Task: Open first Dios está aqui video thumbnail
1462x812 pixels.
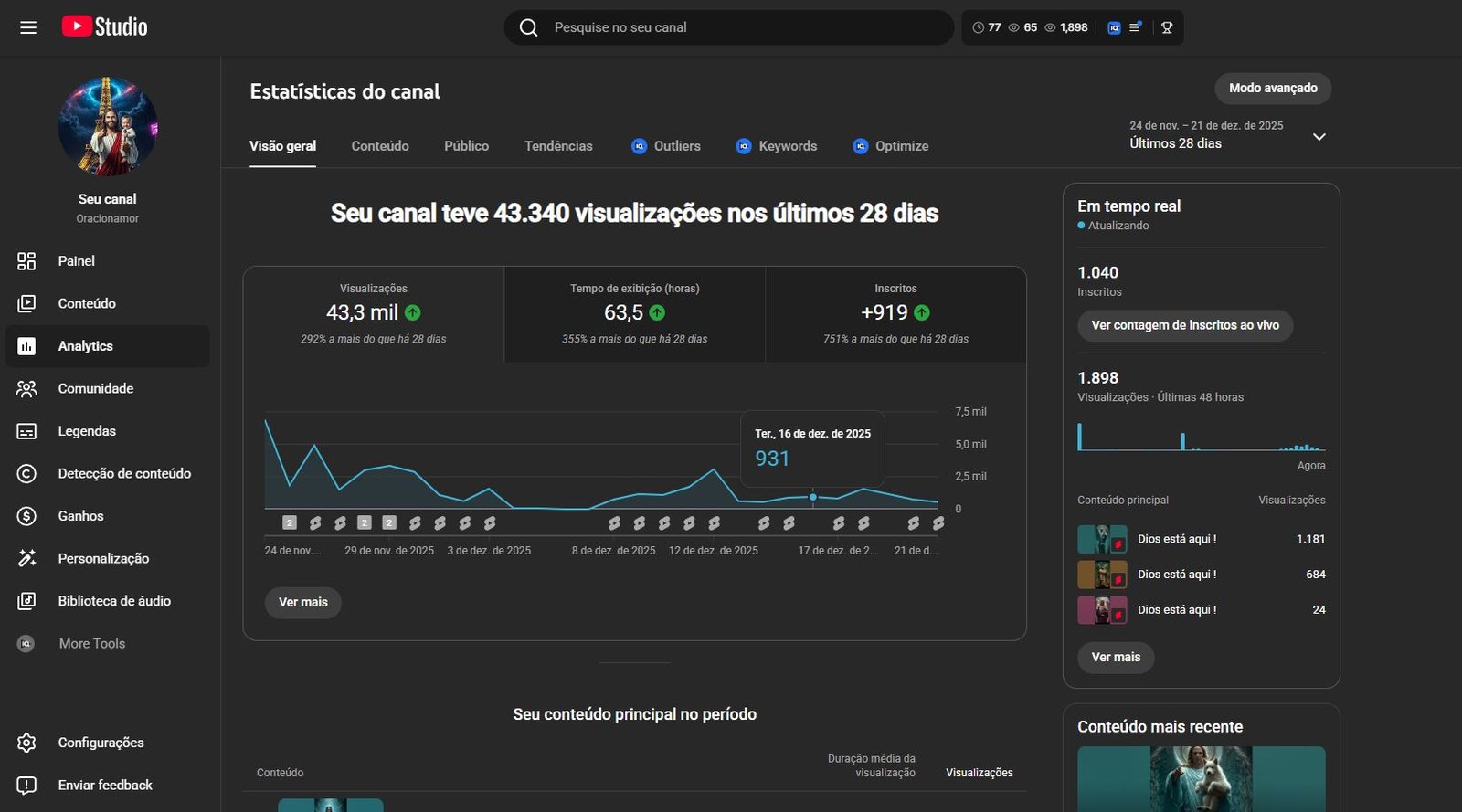Action: click(x=1102, y=539)
